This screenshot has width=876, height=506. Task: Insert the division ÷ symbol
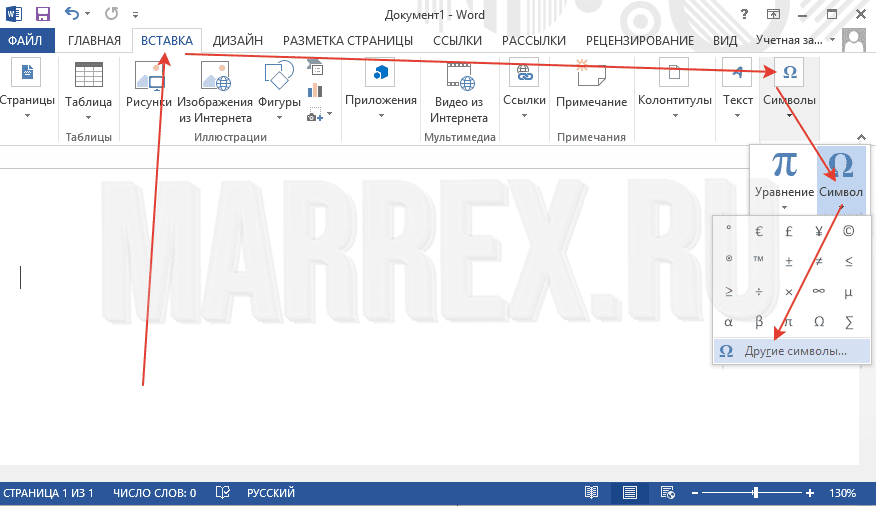point(759,292)
